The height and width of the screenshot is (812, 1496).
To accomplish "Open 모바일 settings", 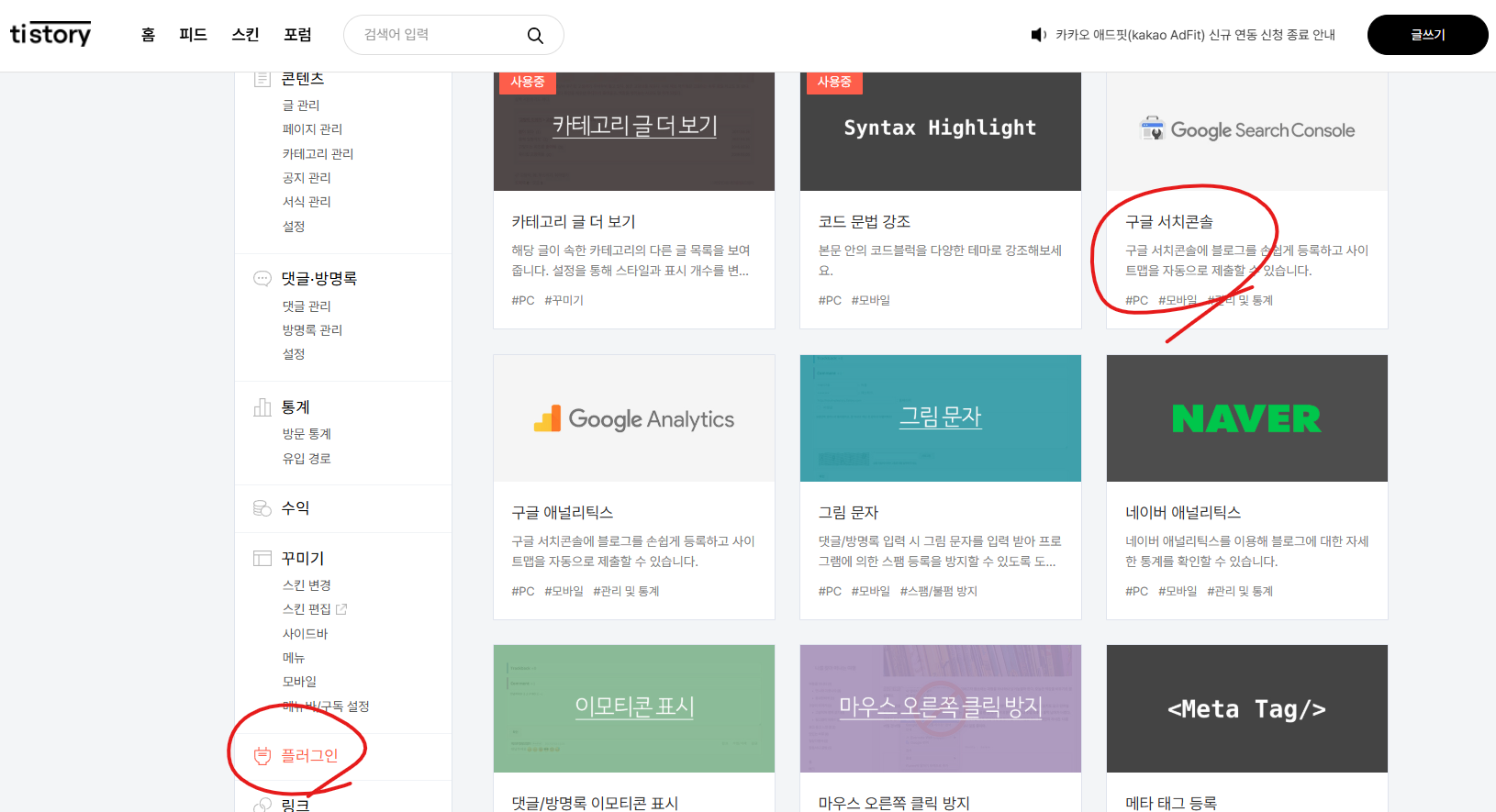I will [299, 682].
